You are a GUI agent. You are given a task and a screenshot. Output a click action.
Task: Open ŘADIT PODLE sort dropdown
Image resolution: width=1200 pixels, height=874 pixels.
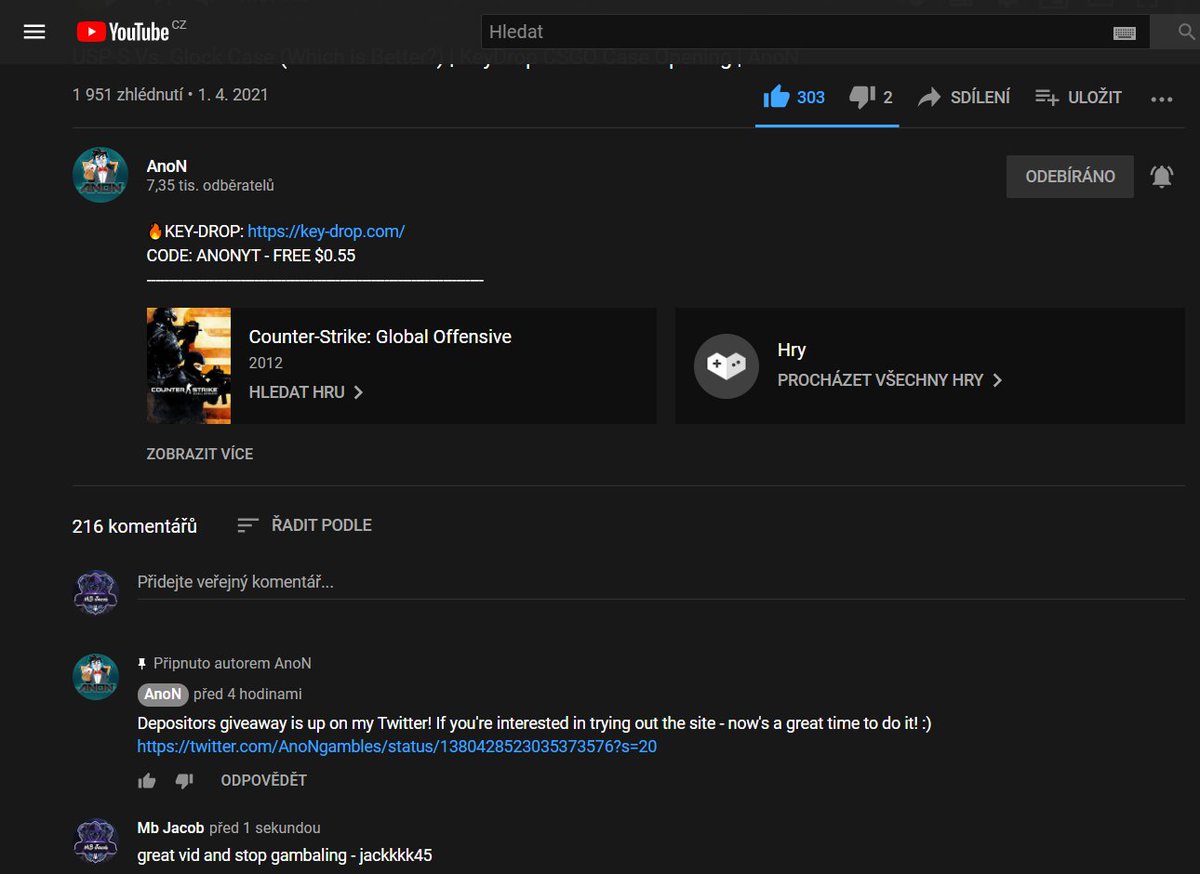pos(304,525)
